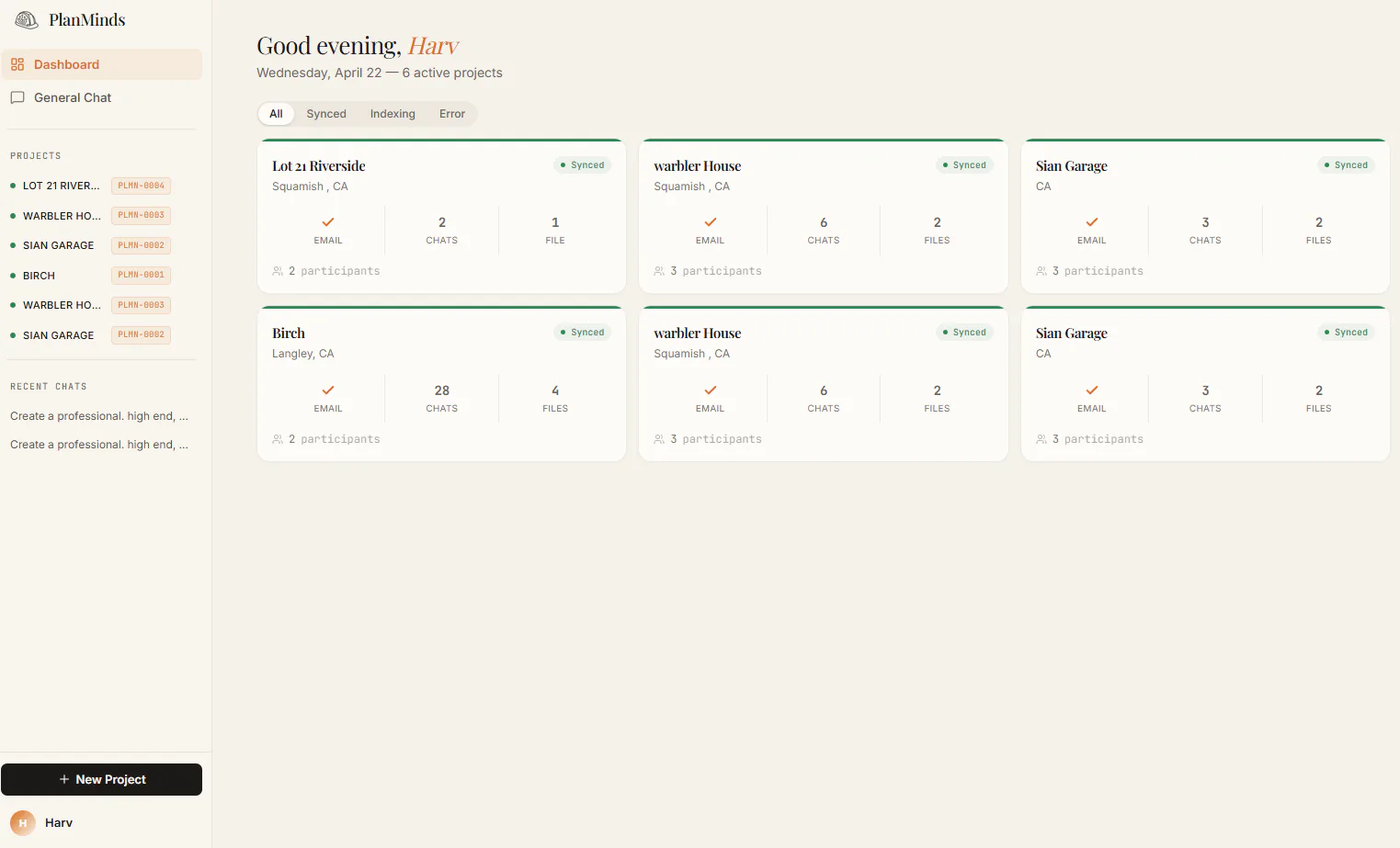The image size is (1400, 848).
Task: Show all projects with the All filter
Action: pos(276,114)
